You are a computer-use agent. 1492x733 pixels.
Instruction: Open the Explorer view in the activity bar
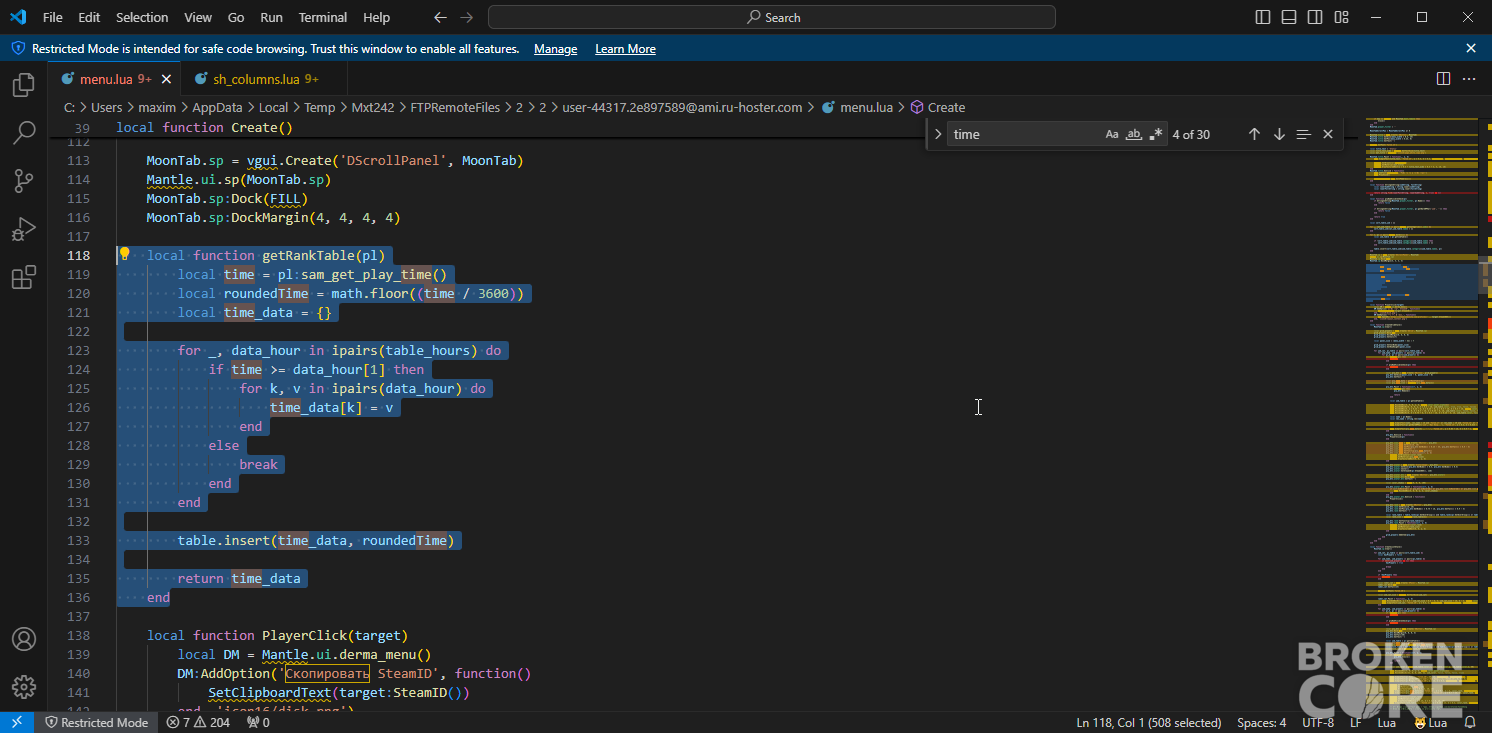tap(24, 85)
